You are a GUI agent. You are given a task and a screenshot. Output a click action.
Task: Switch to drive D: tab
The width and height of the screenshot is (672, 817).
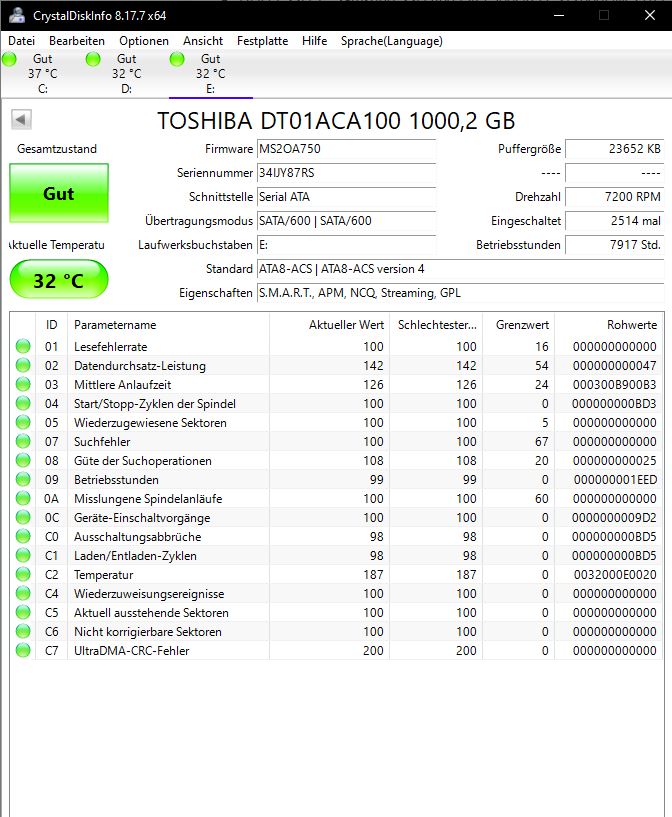pyautogui.click(x=127, y=73)
